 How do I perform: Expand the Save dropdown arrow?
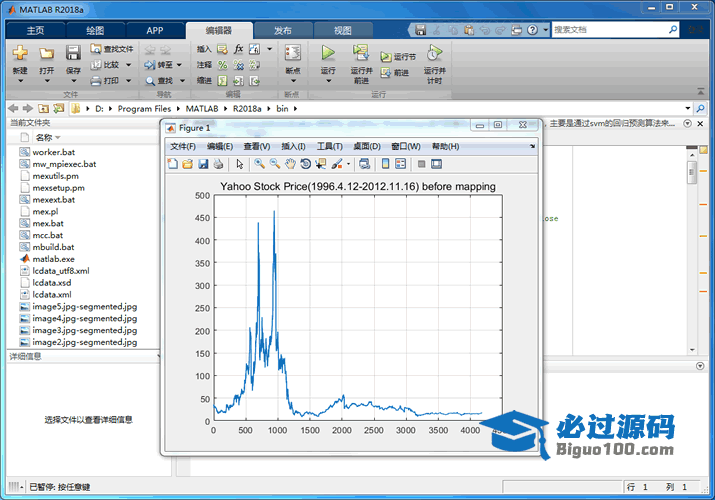tap(73, 81)
